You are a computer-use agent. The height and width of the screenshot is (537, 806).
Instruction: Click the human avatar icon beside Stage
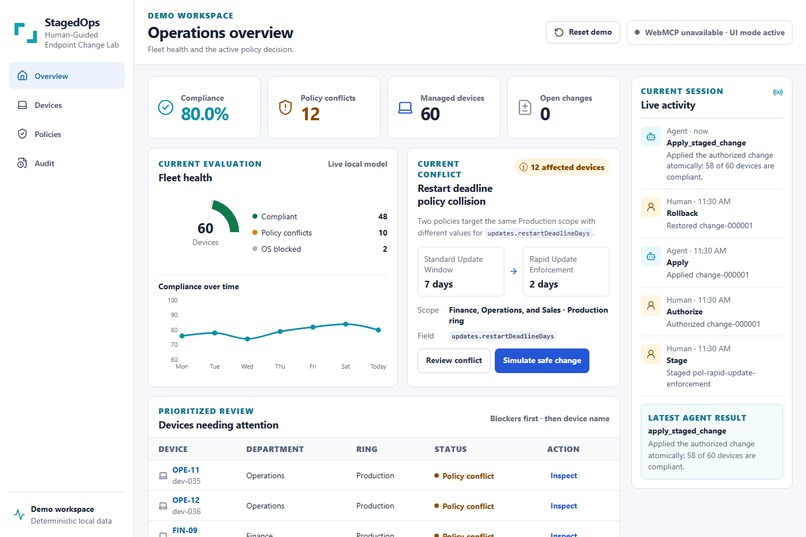point(651,354)
